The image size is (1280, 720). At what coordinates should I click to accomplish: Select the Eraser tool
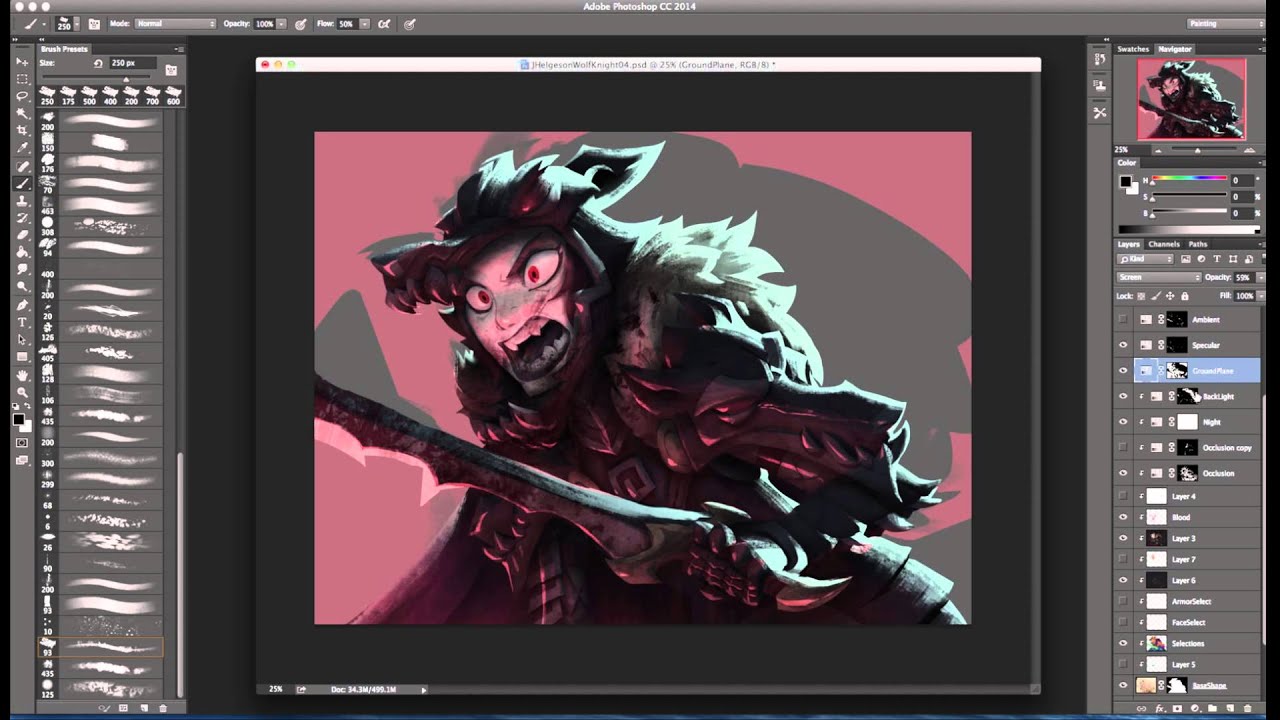22,234
